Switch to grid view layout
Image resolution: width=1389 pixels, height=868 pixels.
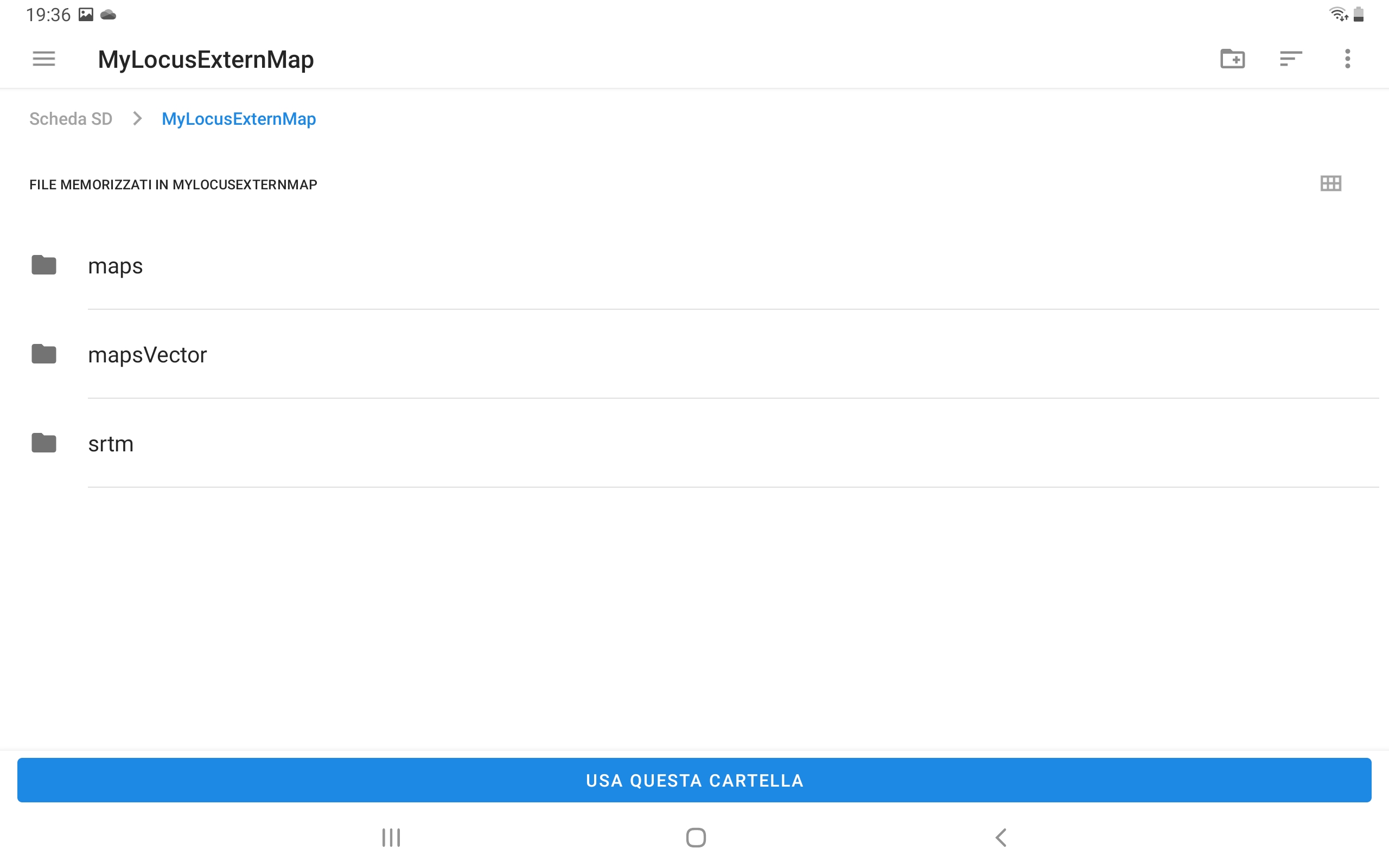pyautogui.click(x=1330, y=184)
